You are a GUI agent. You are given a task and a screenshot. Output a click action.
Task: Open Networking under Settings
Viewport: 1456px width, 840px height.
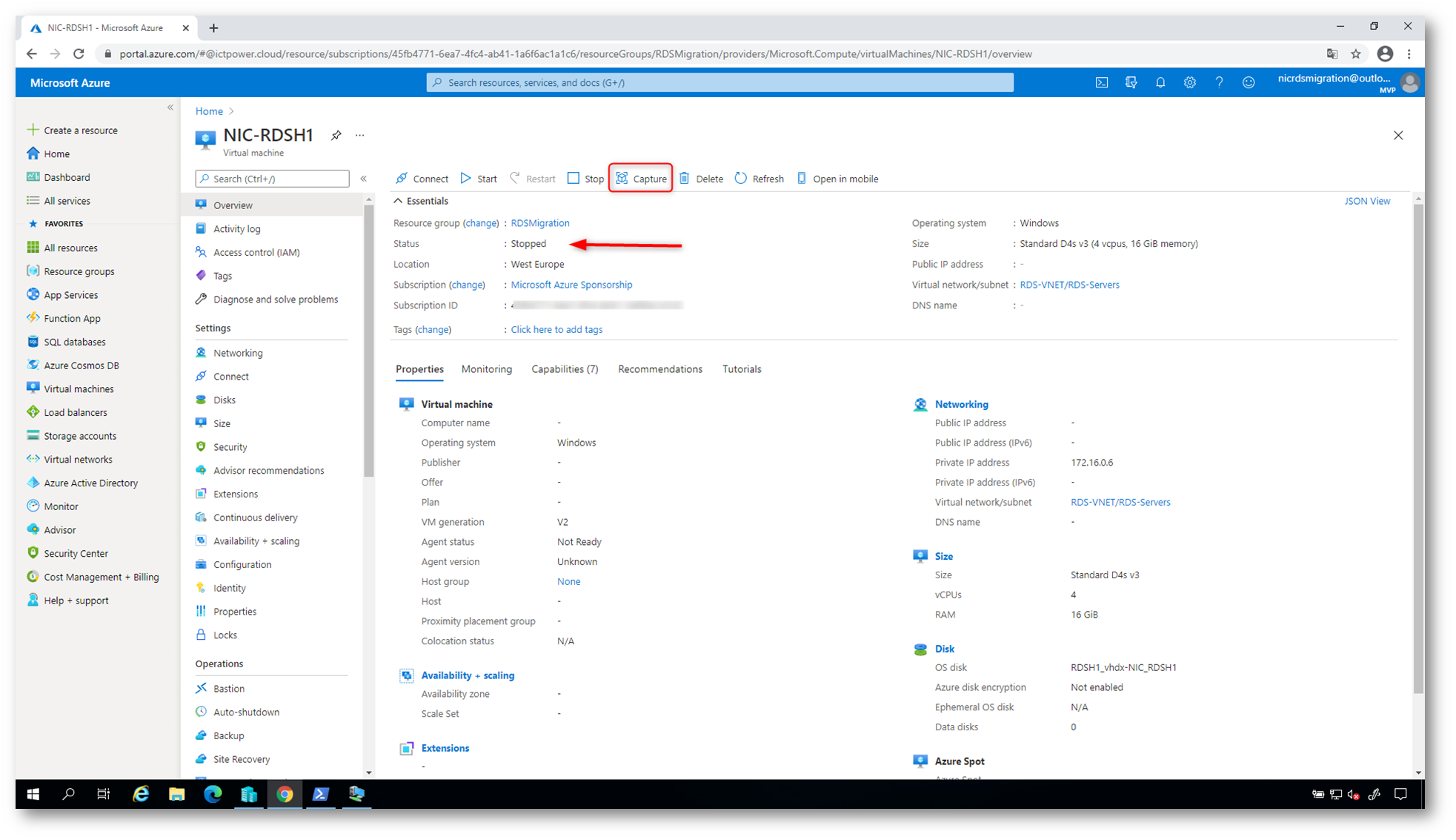click(238, 353)
